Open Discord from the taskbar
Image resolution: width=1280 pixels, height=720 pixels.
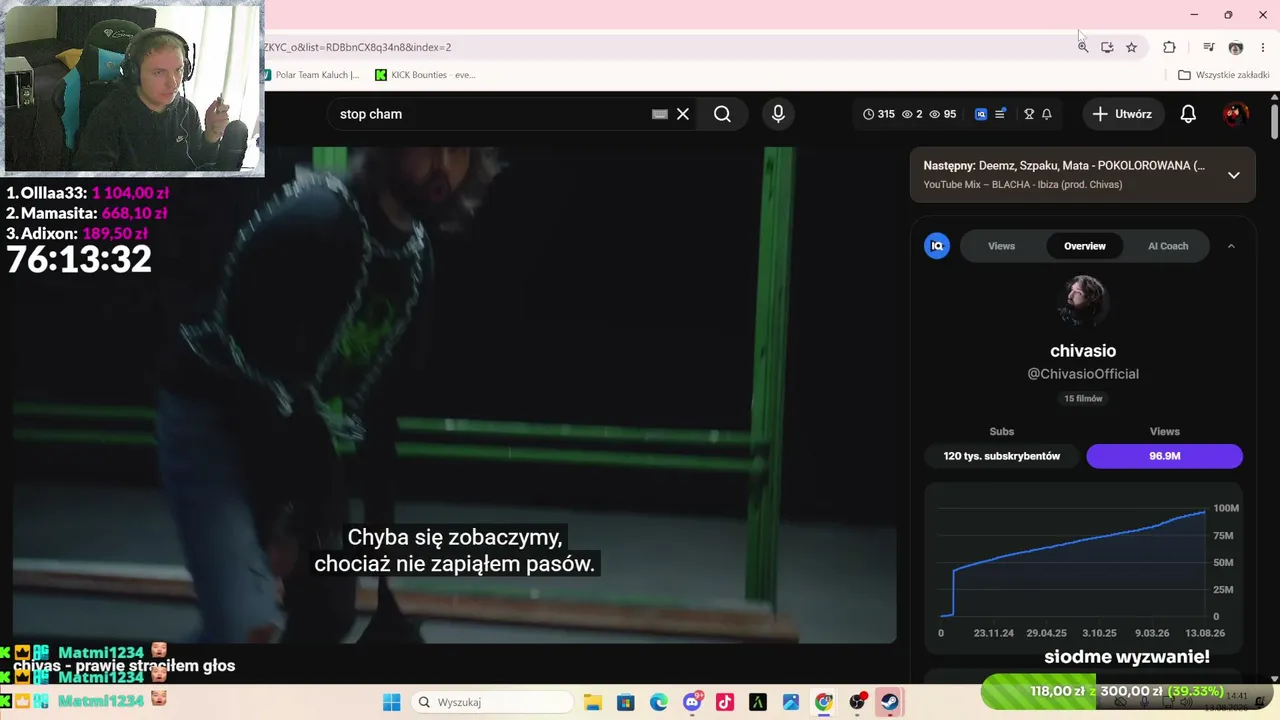(691, 702)
